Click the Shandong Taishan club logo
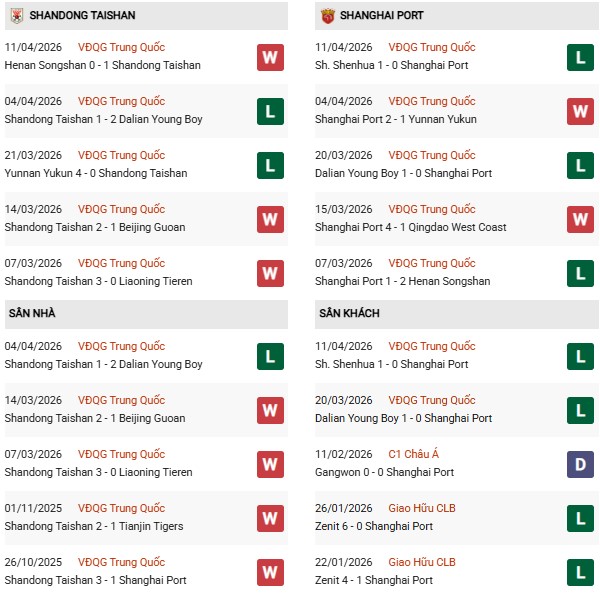Screen dimensions: 600x594 [x=15, y=15]
